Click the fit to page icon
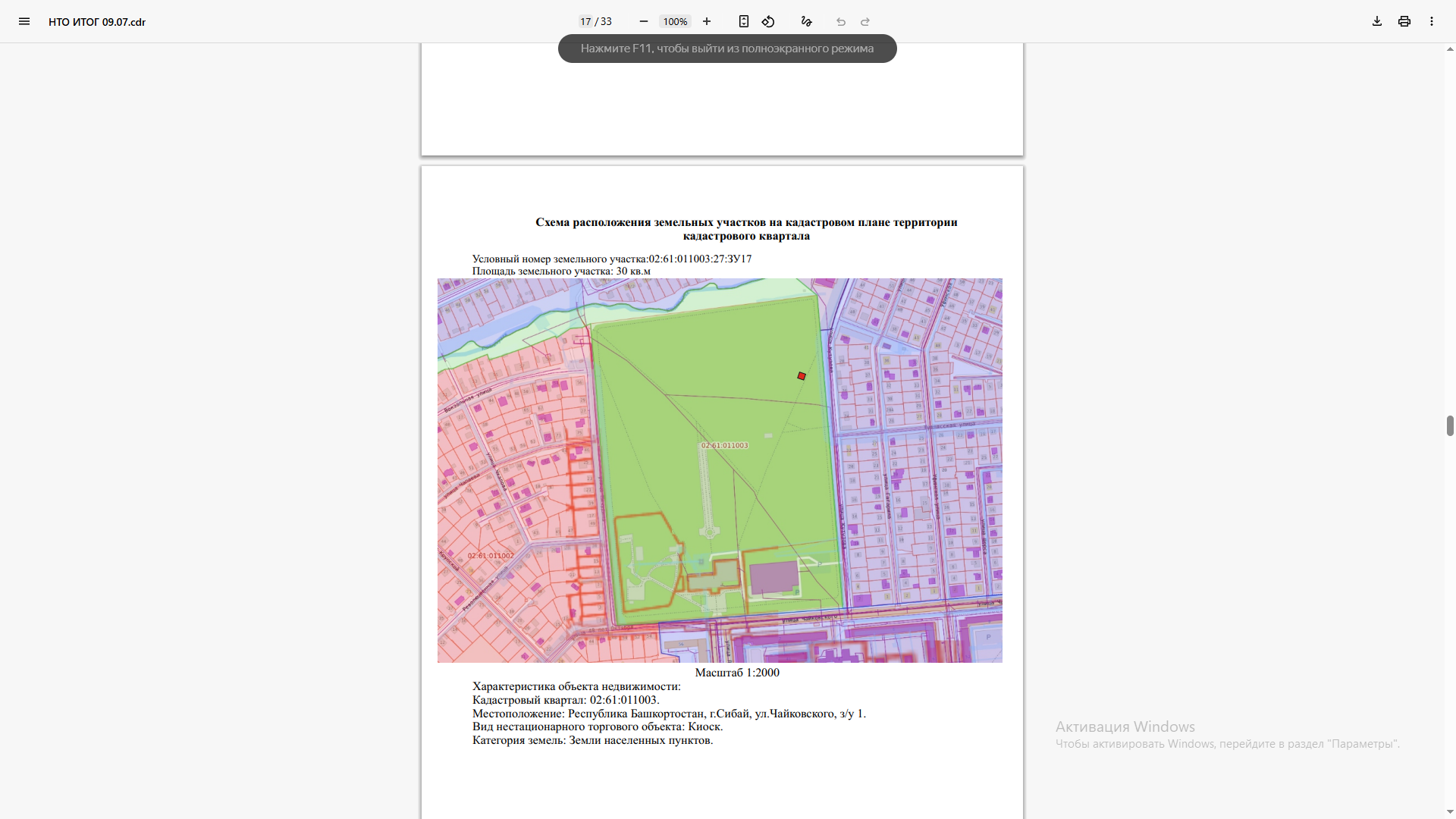The height and width of the screenshot is (819, 1456). 744,21
